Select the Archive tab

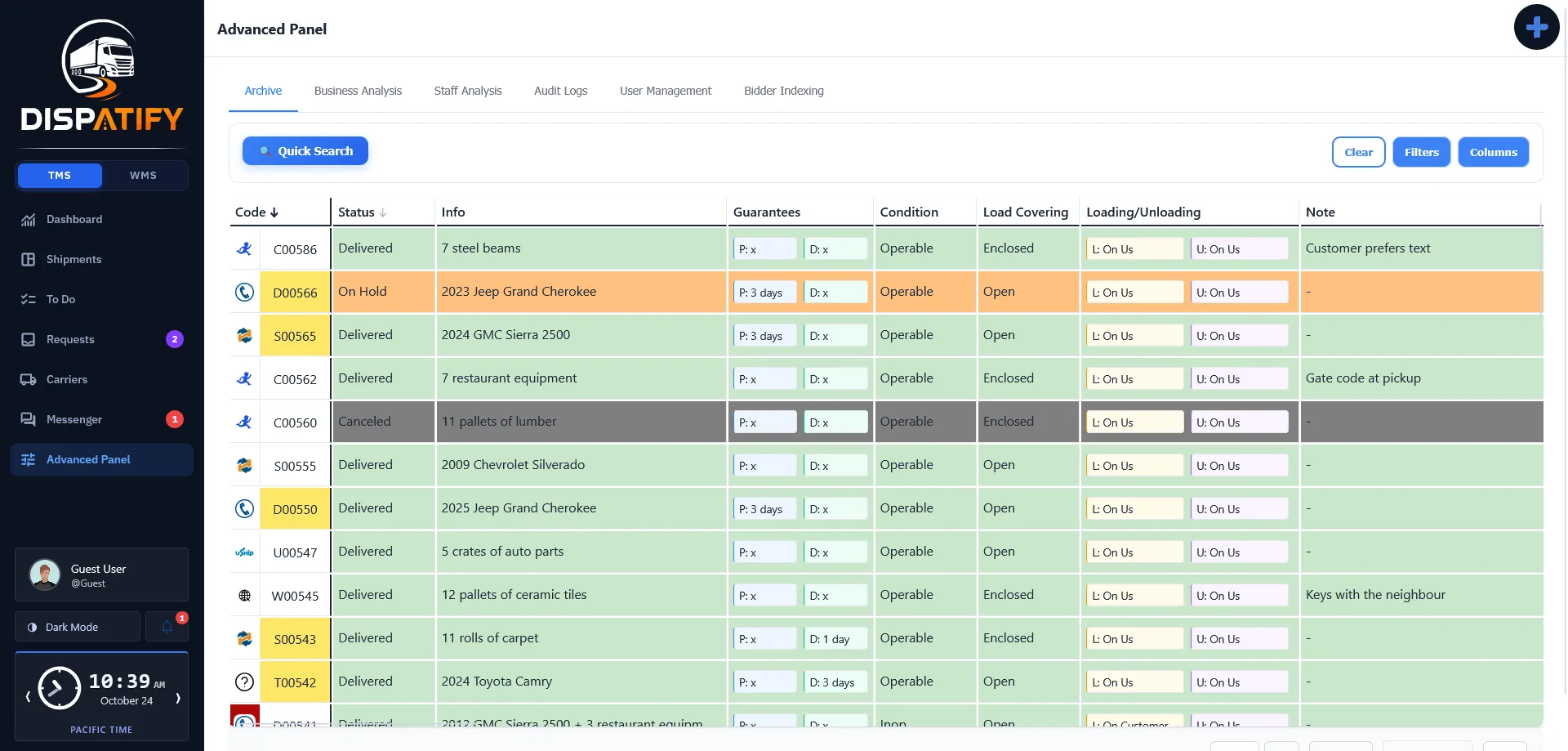click(263, 91)
